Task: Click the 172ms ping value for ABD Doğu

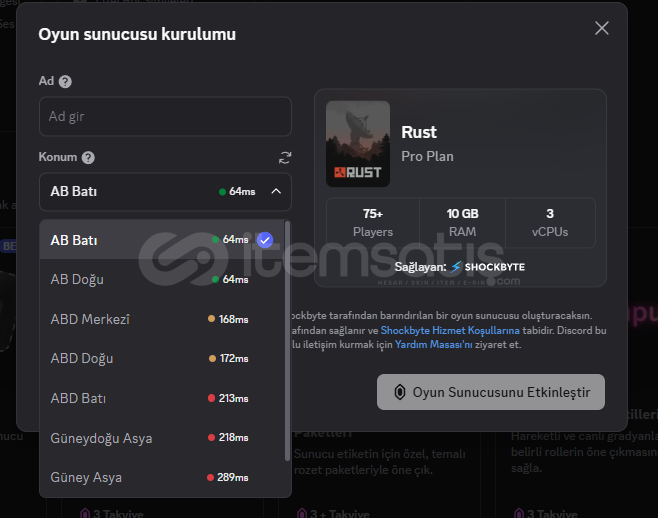Action: (x=234, y=358)
